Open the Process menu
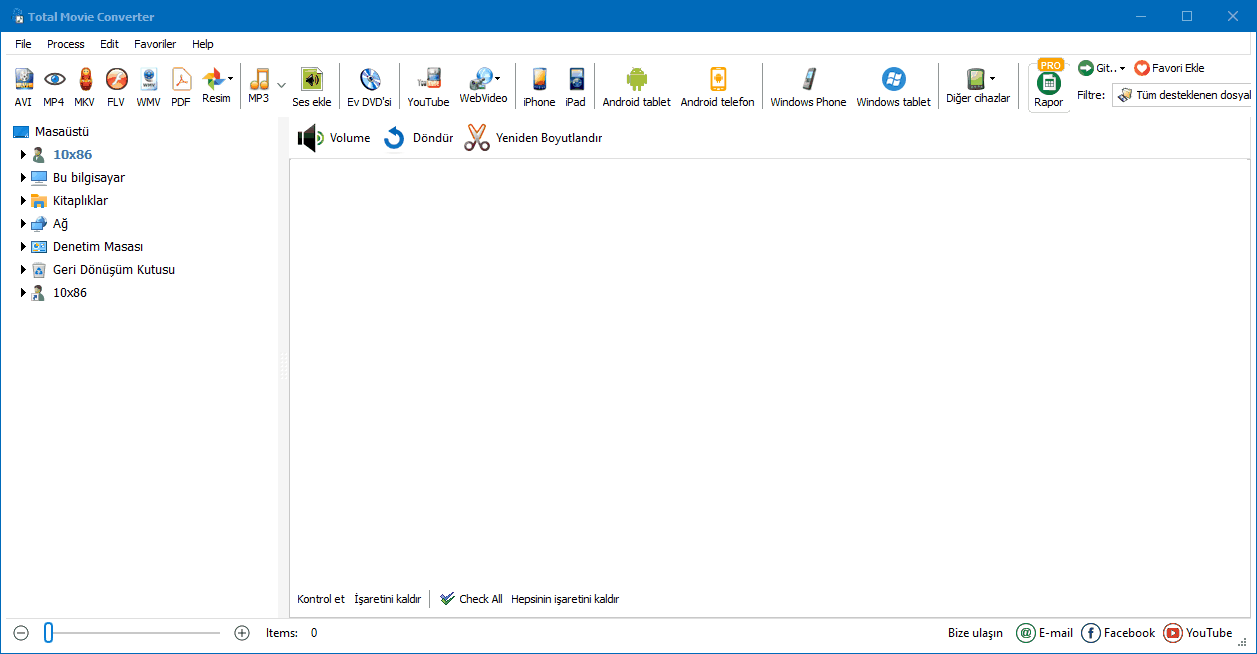 (66, 44)
